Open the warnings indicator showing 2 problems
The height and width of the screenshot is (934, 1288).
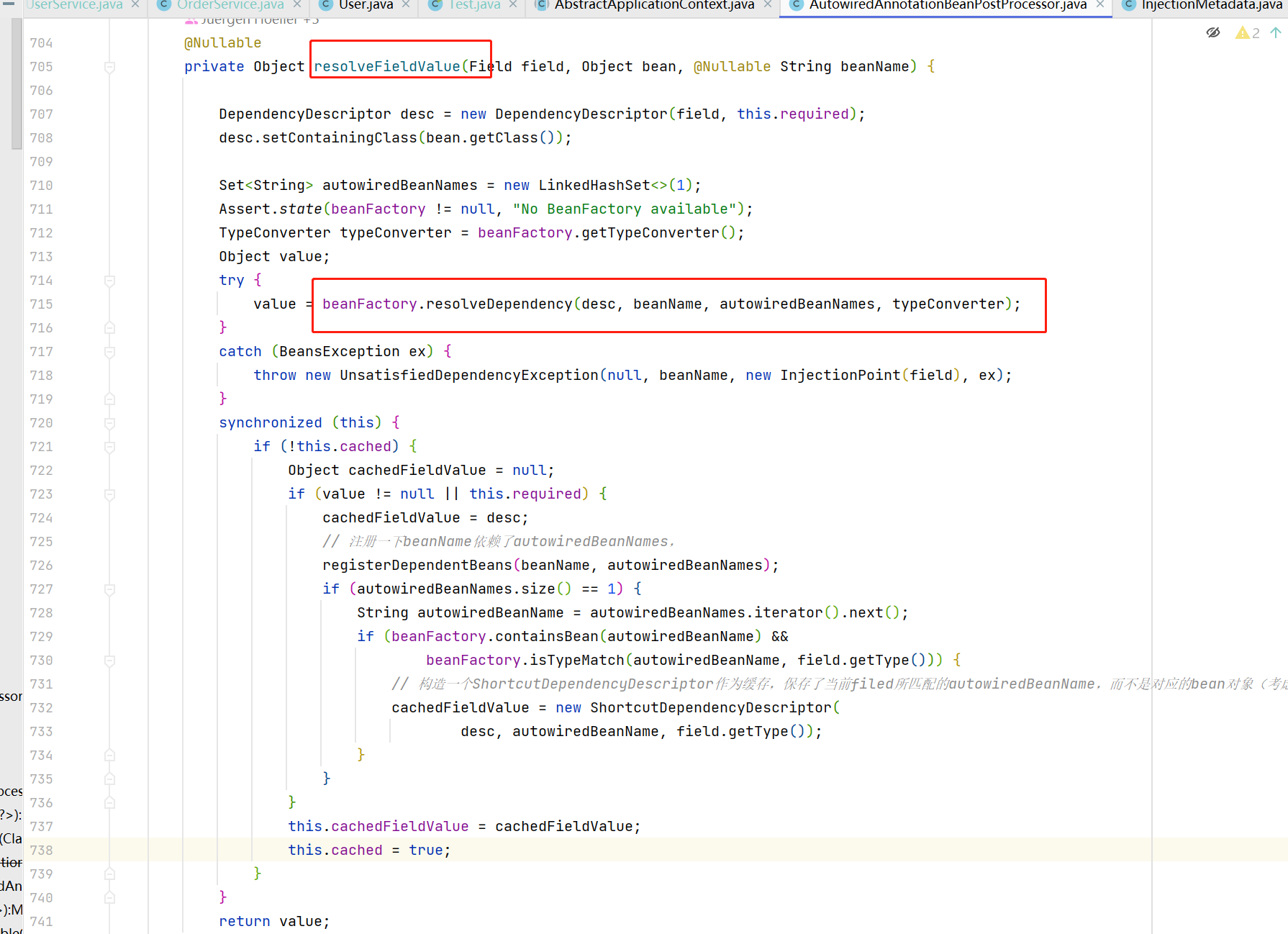click(x=1247, y=32)
